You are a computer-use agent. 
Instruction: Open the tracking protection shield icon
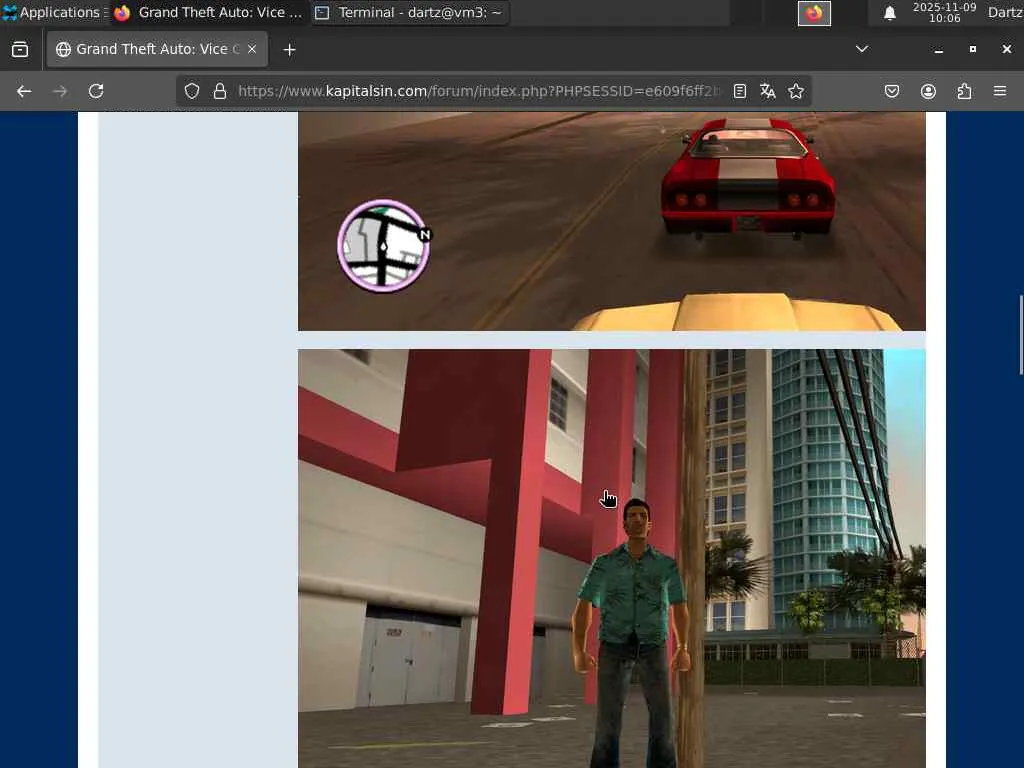(x=191, y=91)
